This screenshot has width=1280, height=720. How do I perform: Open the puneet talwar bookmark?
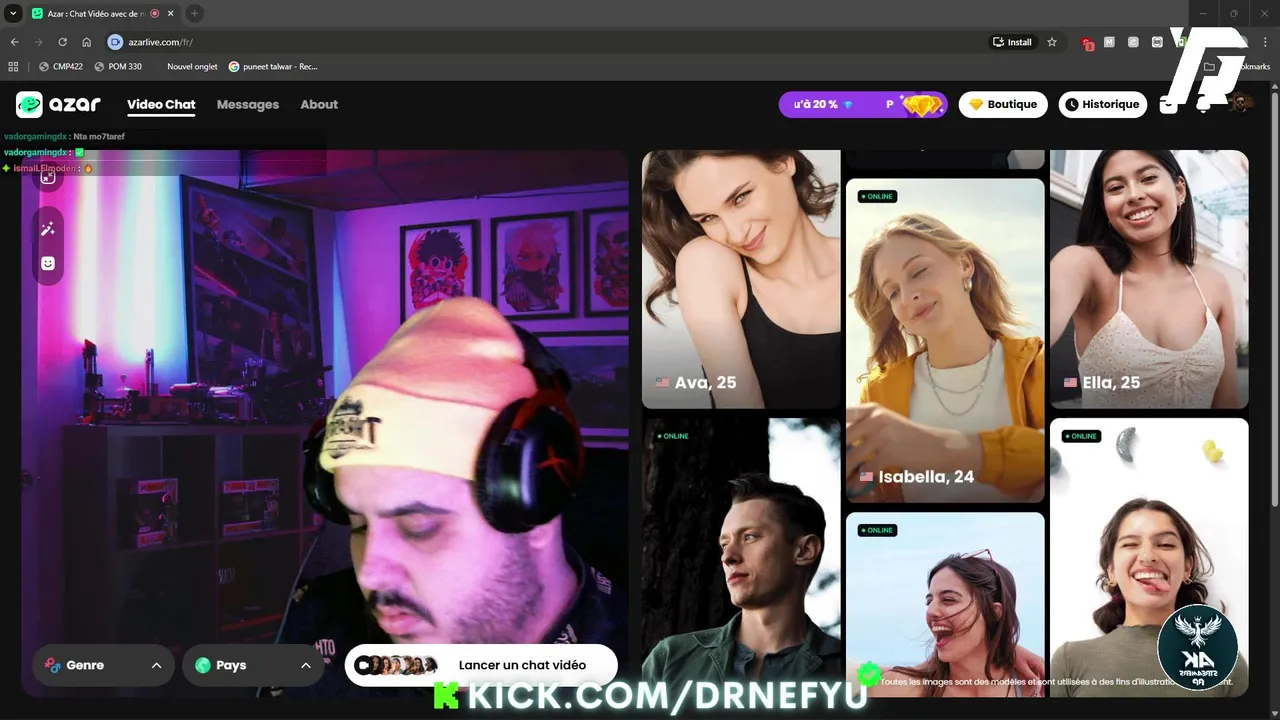(274, 67)
